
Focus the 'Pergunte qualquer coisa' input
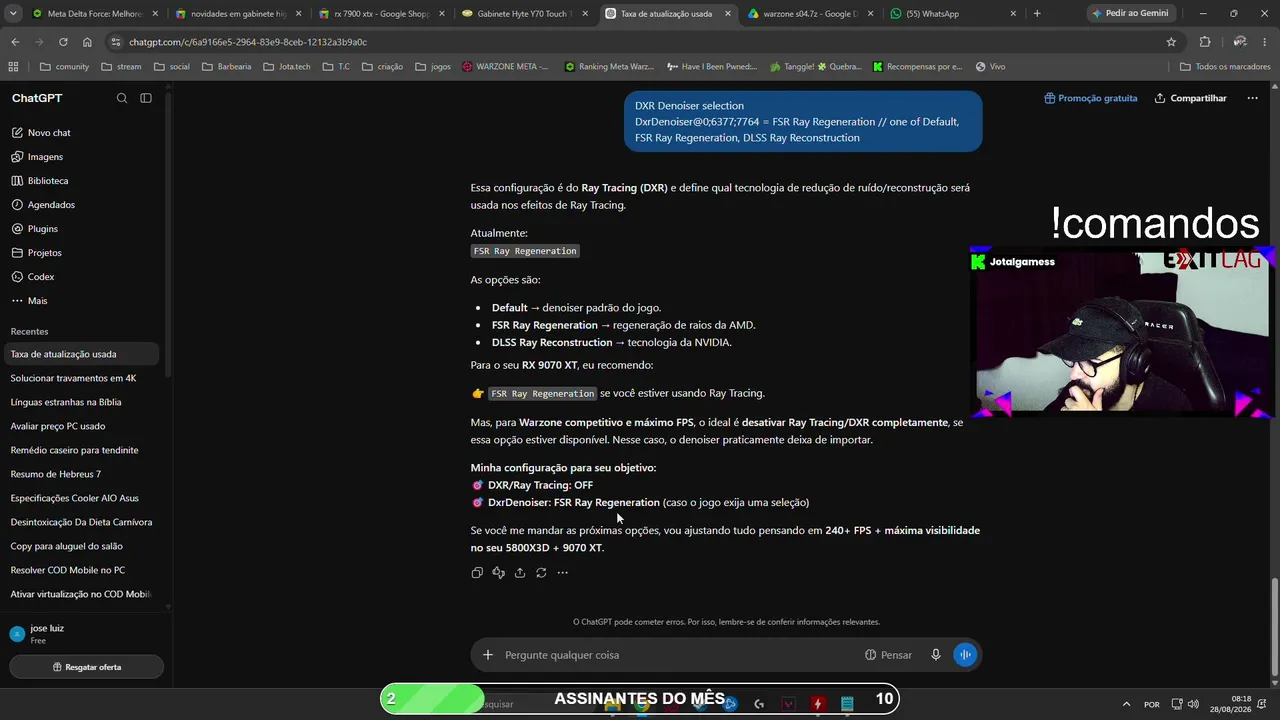click(680, 655)
